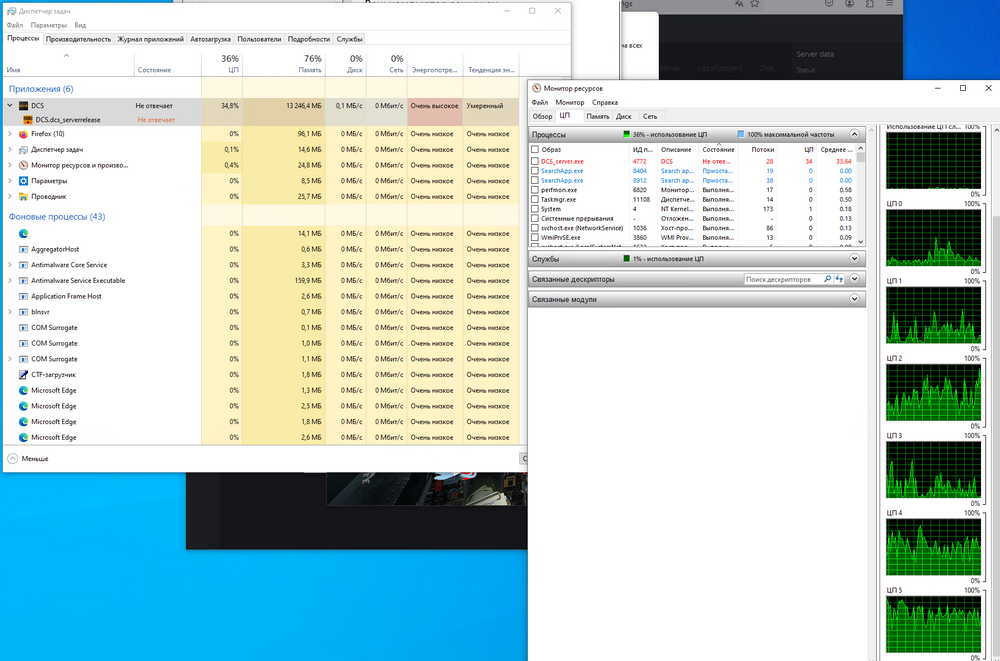Viewport: 1000px width, 661px height.
Task: Click the Имя column header
Action: coord(69,63)
